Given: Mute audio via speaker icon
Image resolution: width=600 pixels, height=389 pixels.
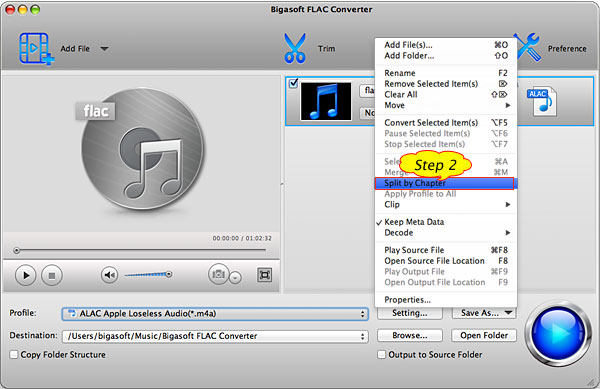Looking at the screenshot, I should pyautogui.click(x=109, y=275).
